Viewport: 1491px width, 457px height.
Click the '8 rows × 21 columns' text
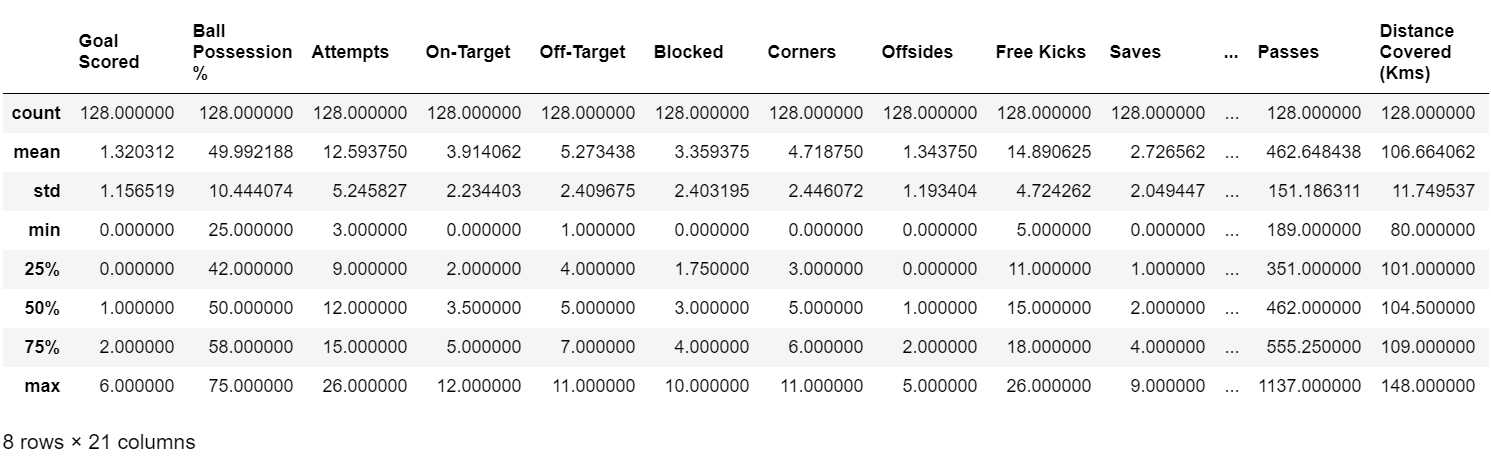coord(99,441)
